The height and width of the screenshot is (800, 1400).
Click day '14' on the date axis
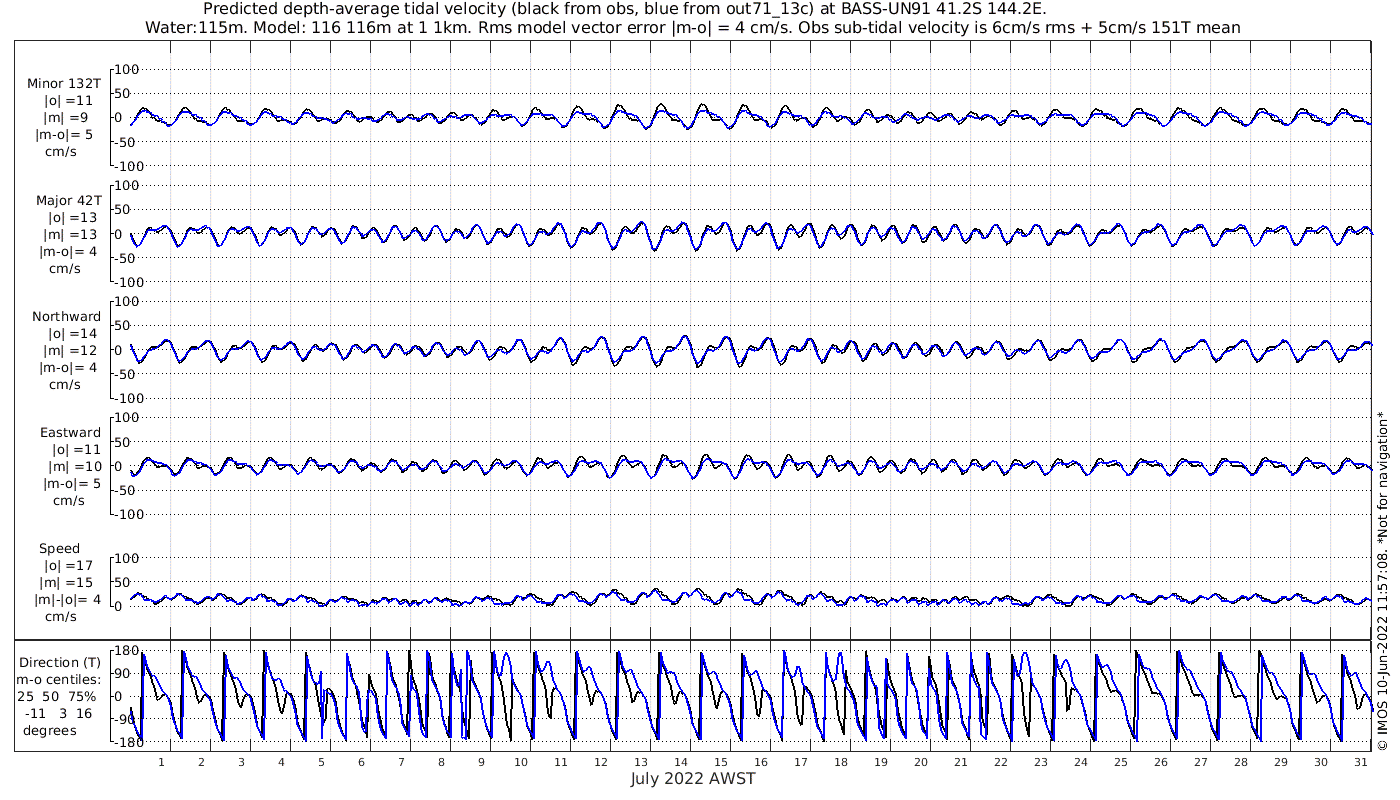pos(681,762)
